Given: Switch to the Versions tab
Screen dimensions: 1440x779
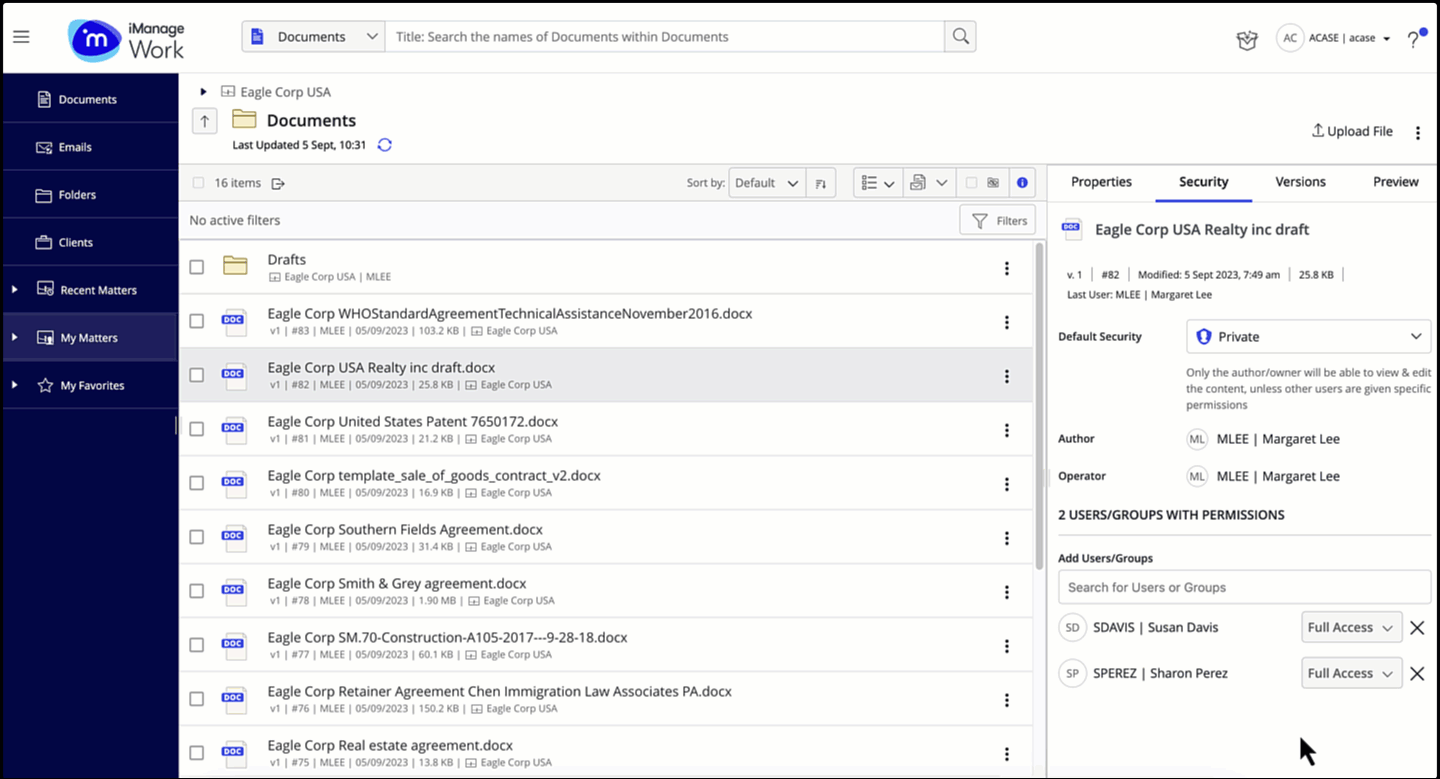Looking at the screenshot, I should pyautogui.click(x=1300, y=182).
